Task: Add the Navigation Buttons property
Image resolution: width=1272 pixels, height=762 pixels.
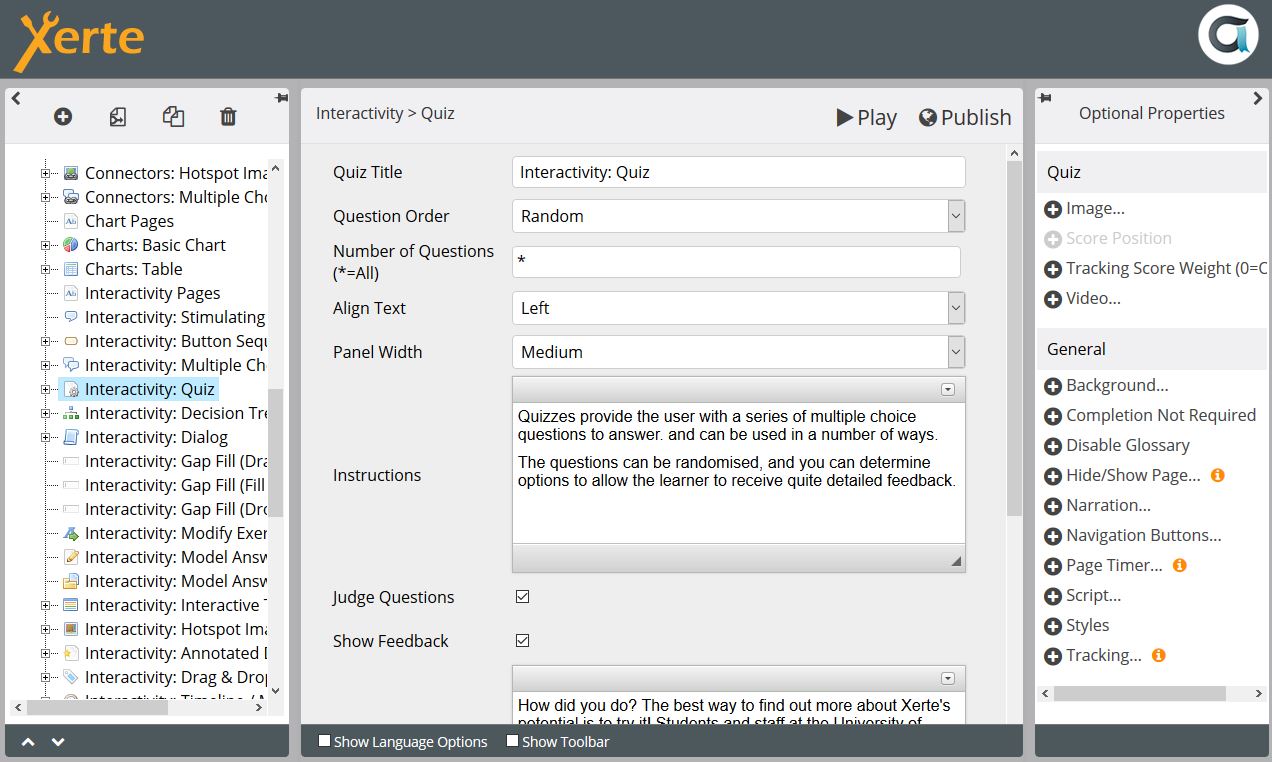Action: pyautogui.click(x=1133, y=536)
